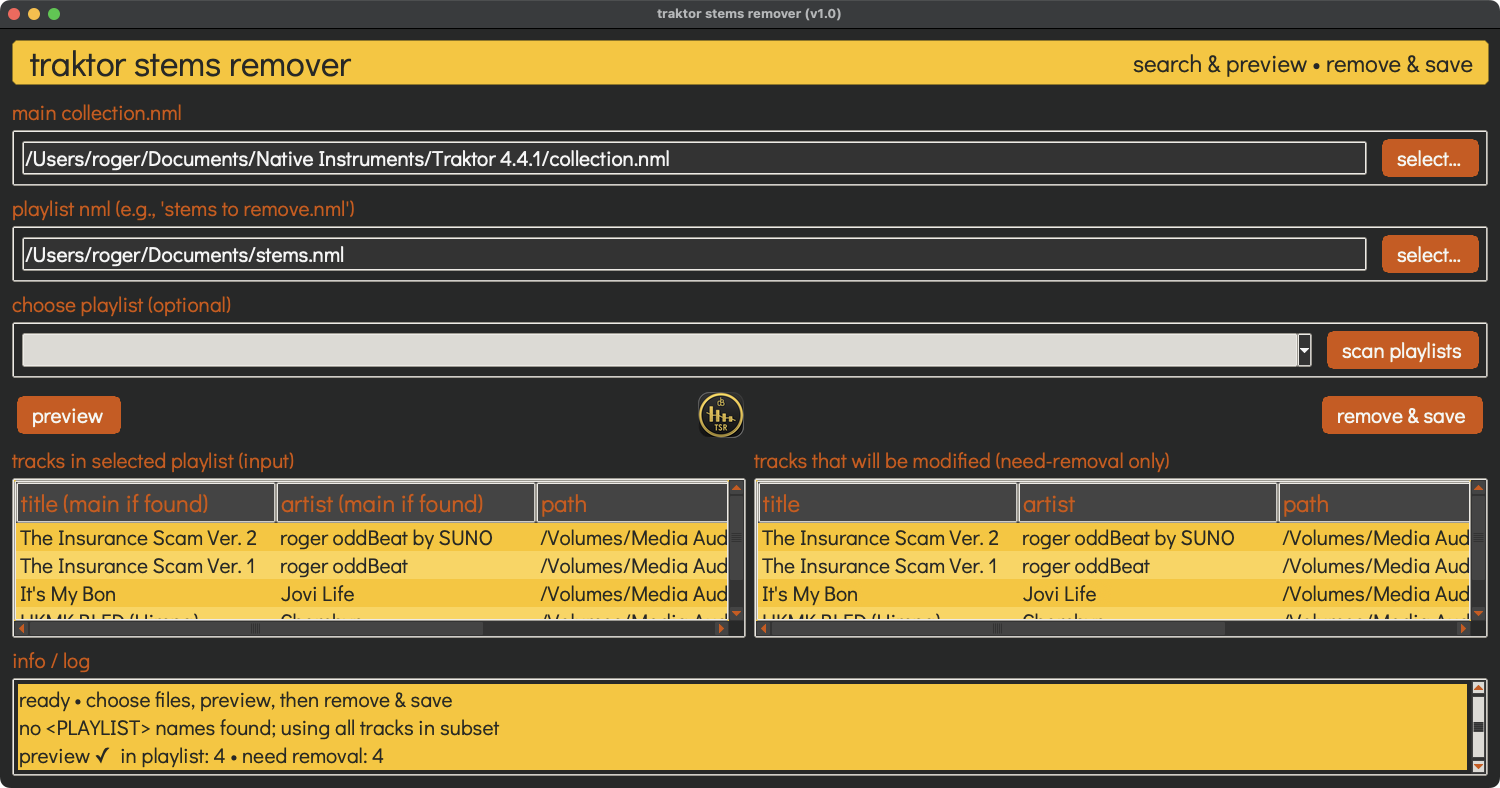Maximize window with the green button

[54, 14]
